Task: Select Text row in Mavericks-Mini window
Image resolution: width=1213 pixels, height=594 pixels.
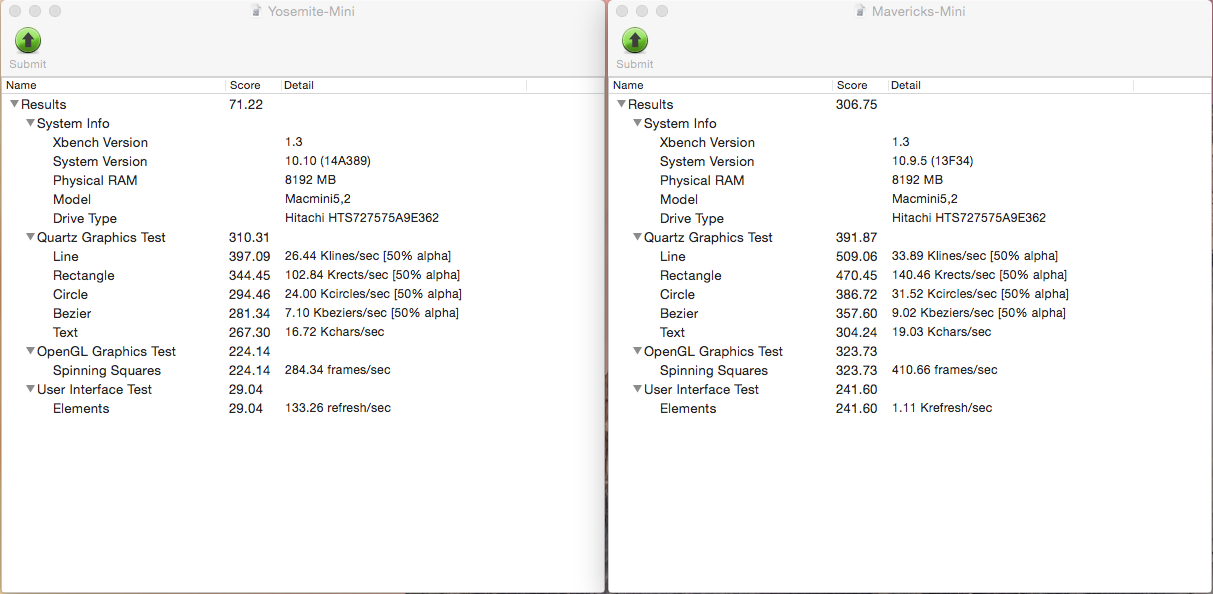Action: tap(910, 332)
